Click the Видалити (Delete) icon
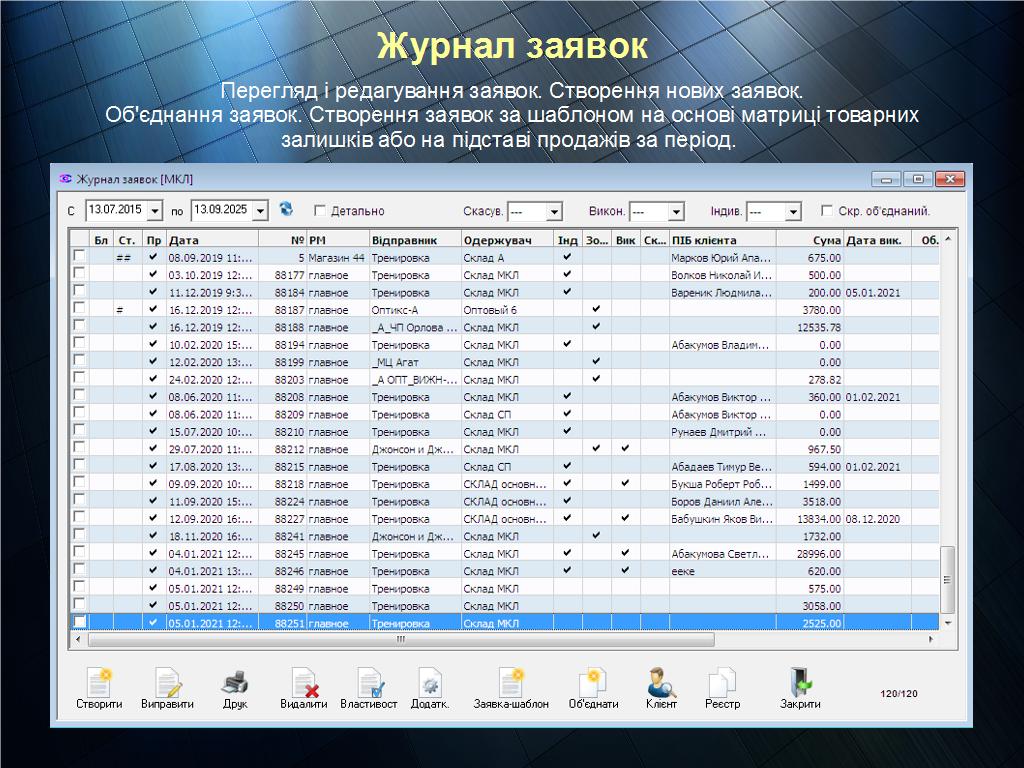This screenshot has width=1024, height=768. coord(304,683)
